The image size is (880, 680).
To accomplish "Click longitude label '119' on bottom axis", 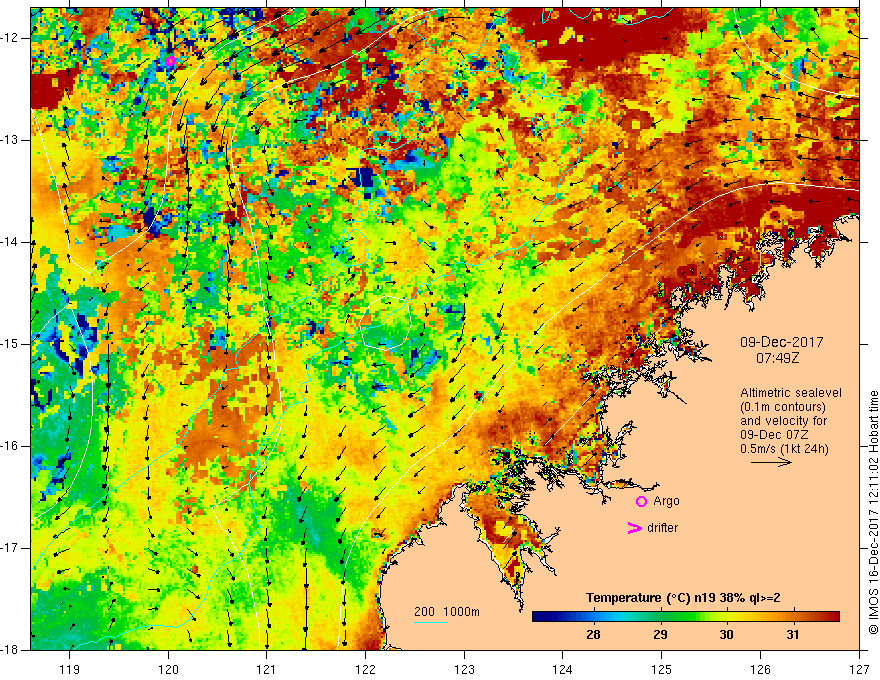I will pyautogui.click(x=70, y=669).
